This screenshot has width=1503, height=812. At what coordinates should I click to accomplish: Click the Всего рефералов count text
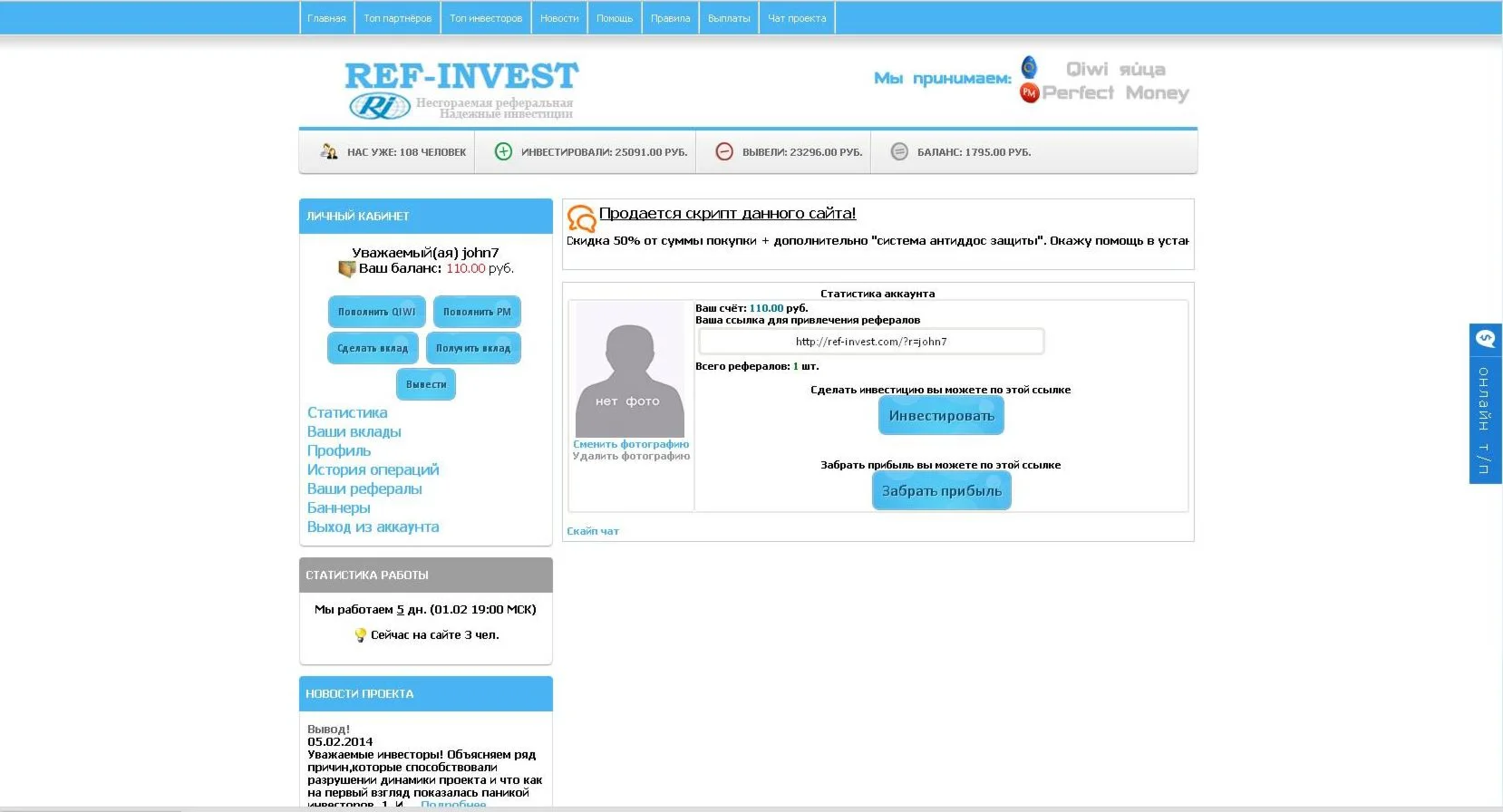(x=757, y=366)
